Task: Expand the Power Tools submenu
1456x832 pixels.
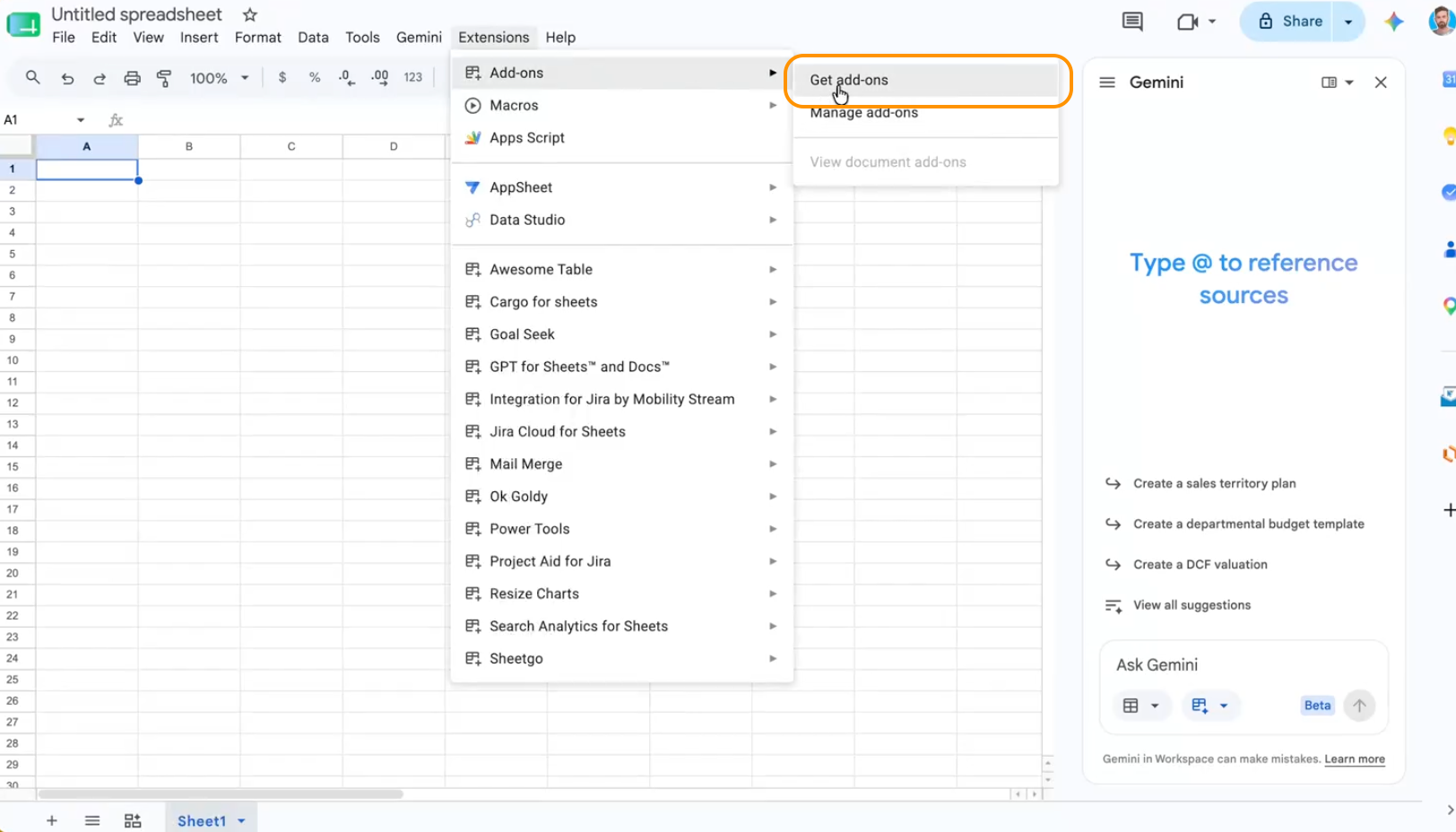Action: click(x=622, y=529)
